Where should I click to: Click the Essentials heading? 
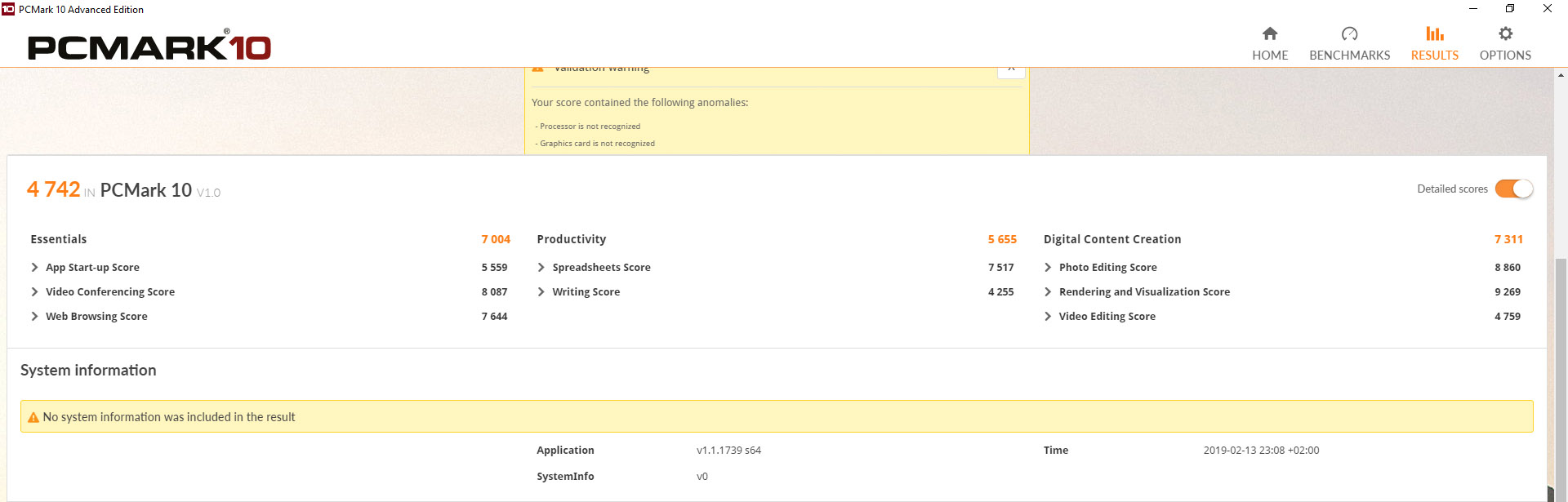[x=59, y=239]
